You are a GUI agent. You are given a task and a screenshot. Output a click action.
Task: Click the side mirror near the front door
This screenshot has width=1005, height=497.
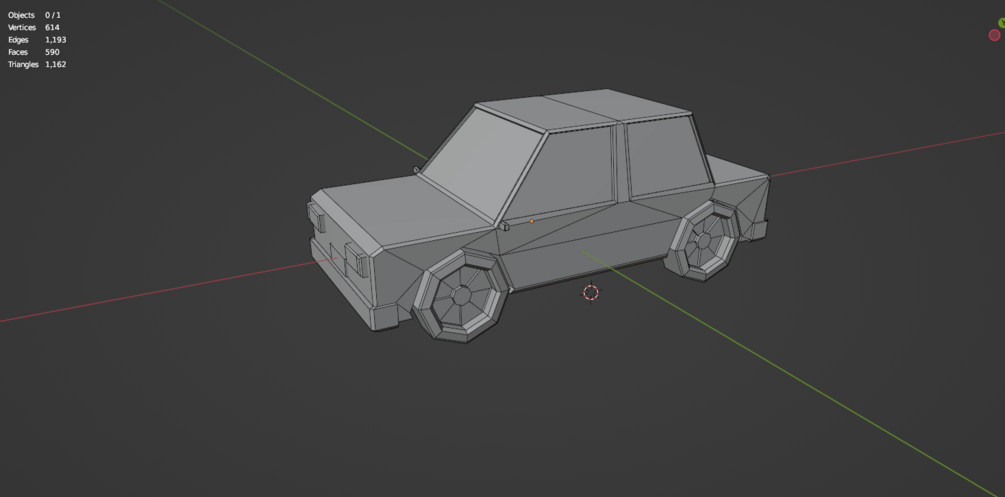504,226
